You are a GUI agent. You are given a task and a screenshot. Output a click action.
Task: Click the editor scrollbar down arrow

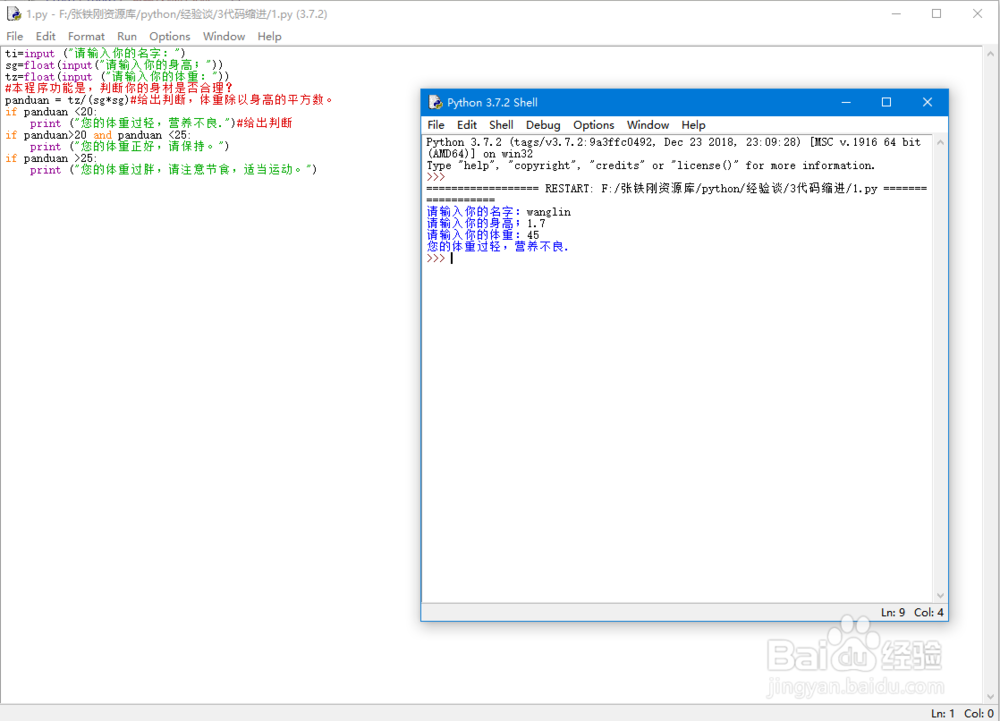(990, 696)
